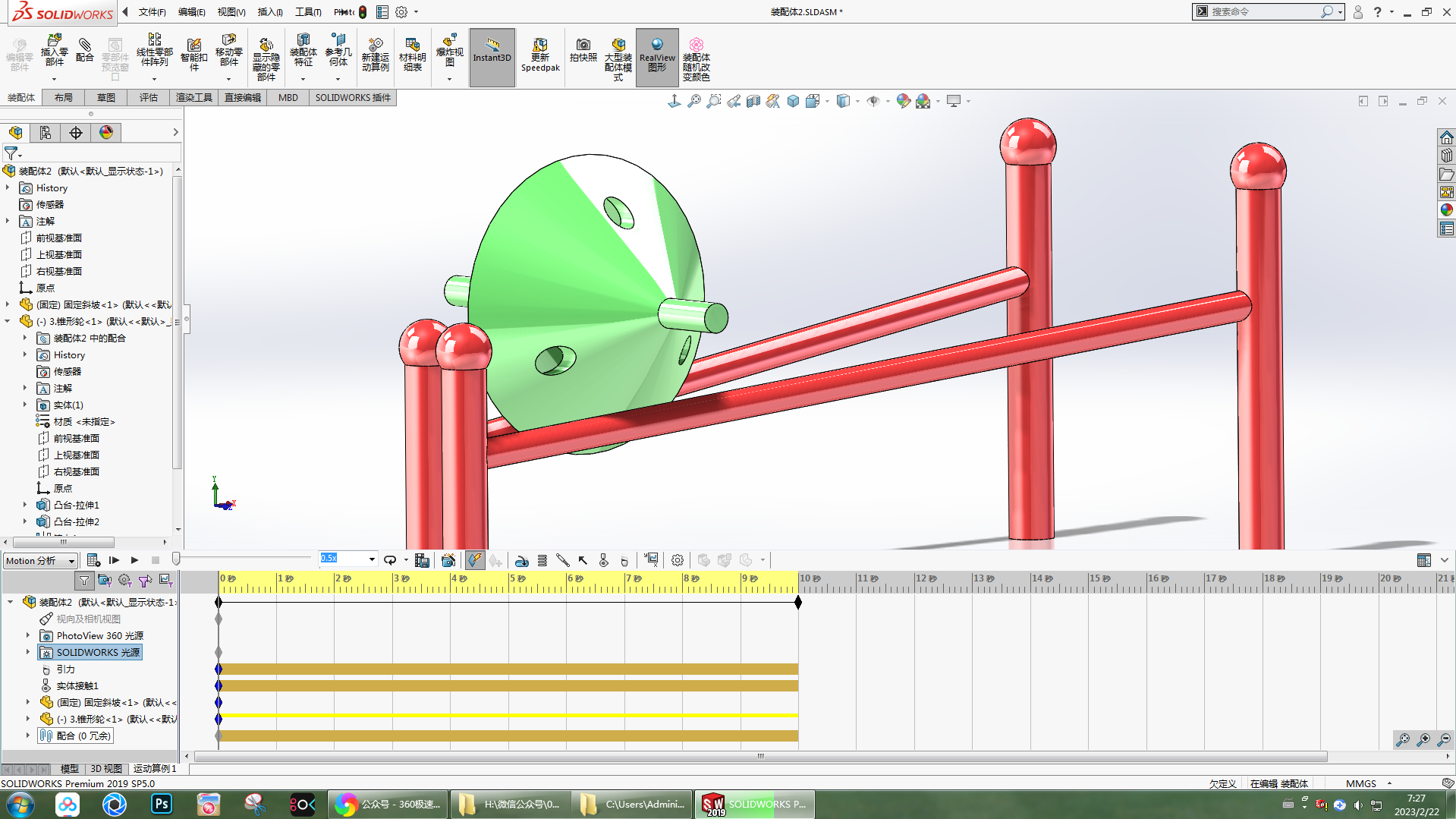The width and height of the screenshot is (1456, 819).
Task: Open the 文件(F) menu
Action: point(152,12)
